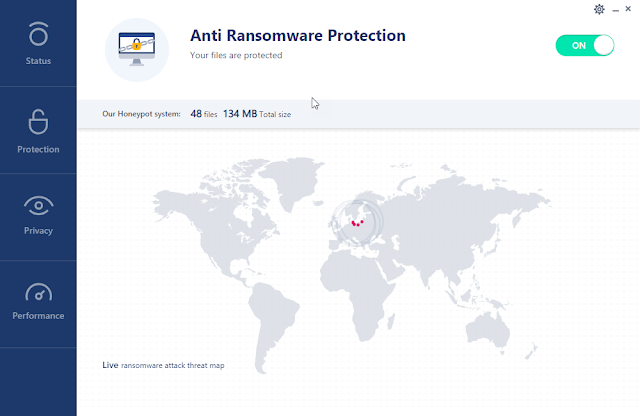This screenshot has width=640, height=416.
Task: Open settings via the gear icon
Action: pyautogui.click(x=599, y=9)
